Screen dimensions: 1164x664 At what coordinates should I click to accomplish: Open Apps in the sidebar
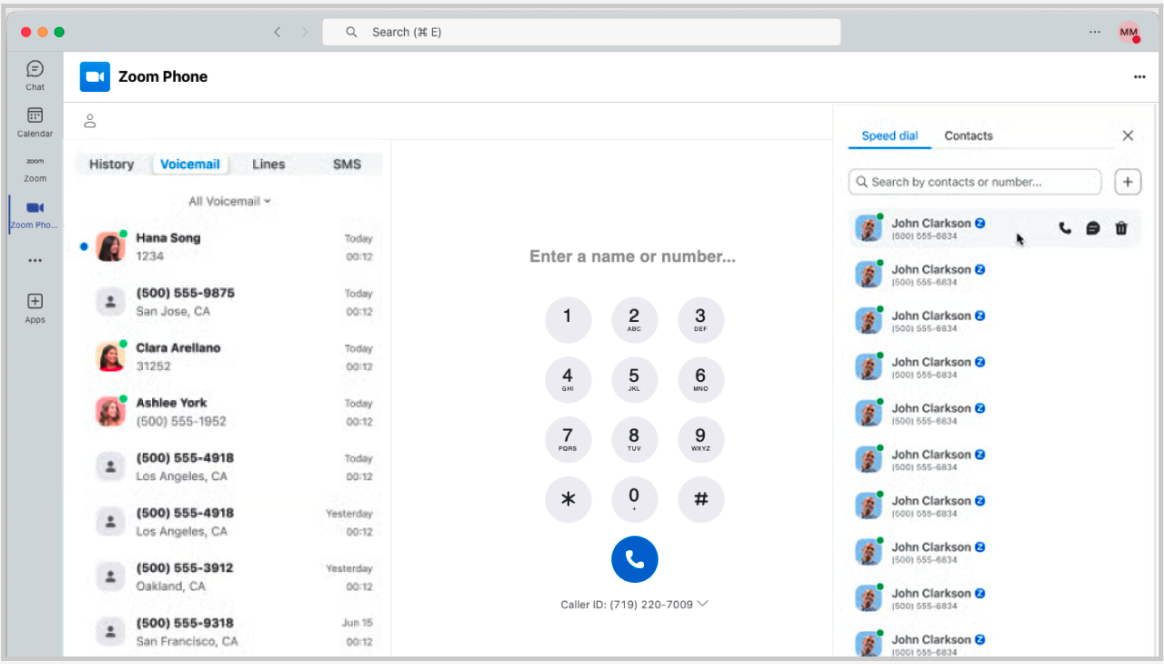[35, 307]
